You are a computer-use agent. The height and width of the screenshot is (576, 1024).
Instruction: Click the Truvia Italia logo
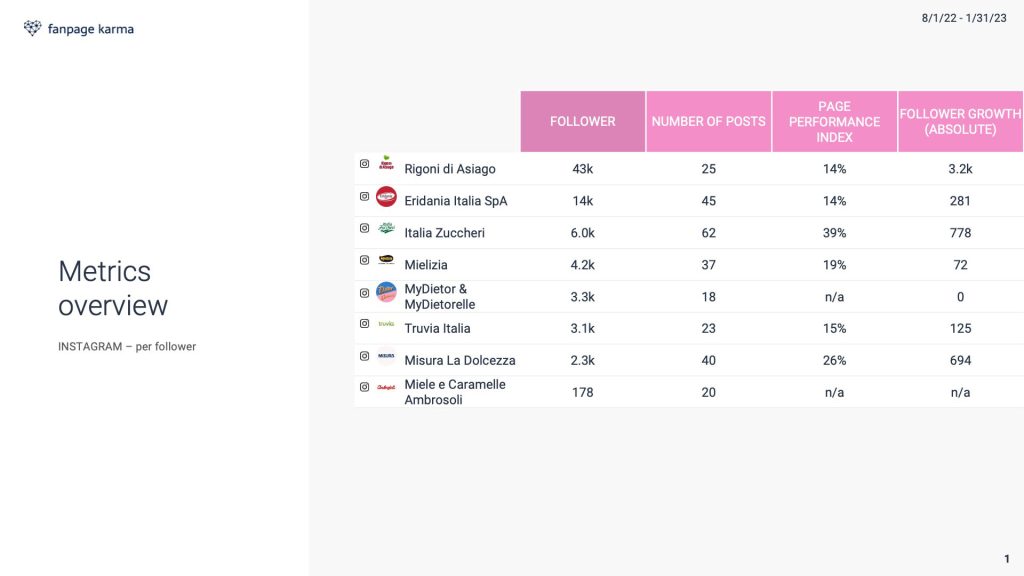[386, 323]
